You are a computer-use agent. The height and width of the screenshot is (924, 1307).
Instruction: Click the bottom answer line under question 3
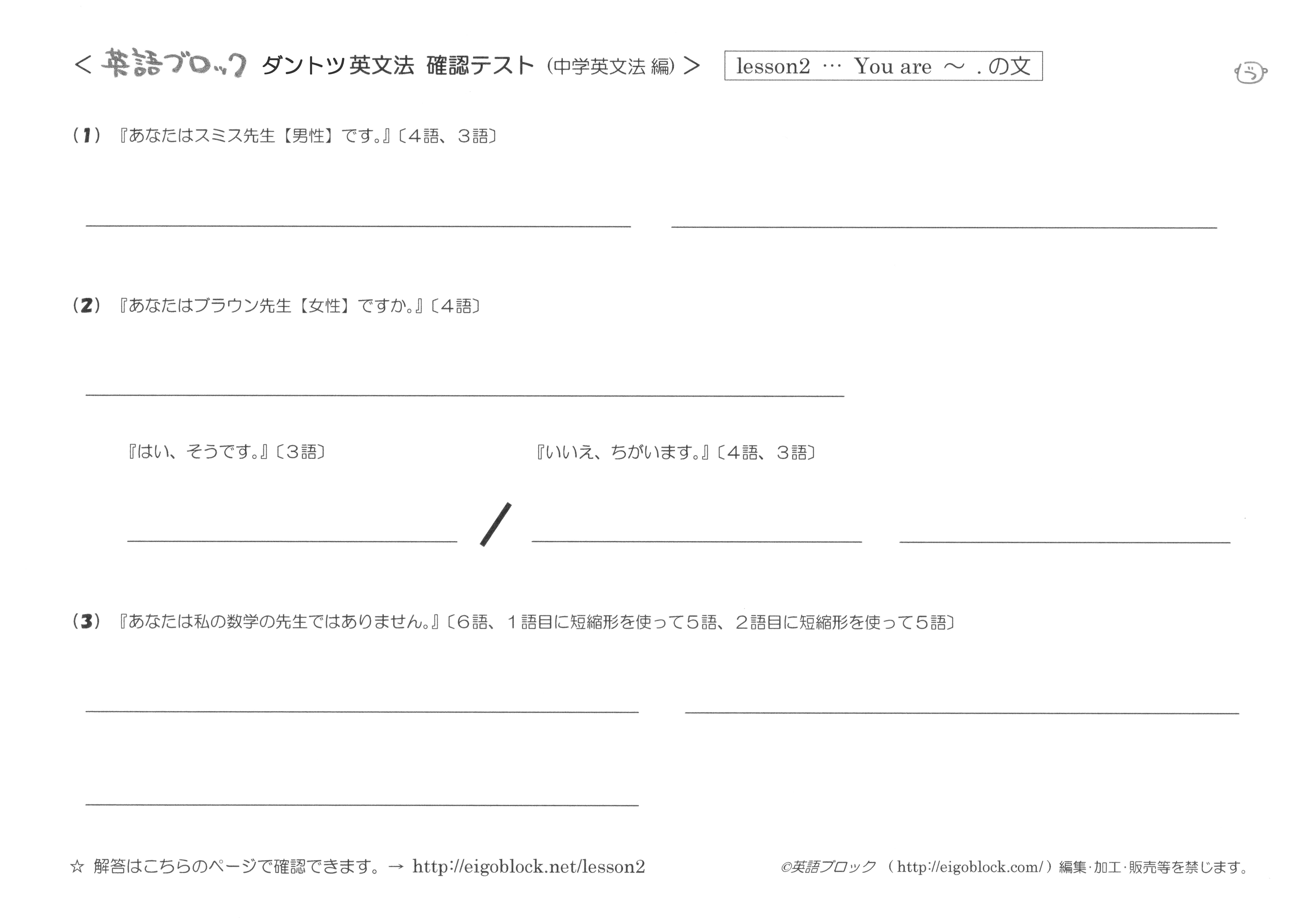pyautogui.click(x=362, y=805)
